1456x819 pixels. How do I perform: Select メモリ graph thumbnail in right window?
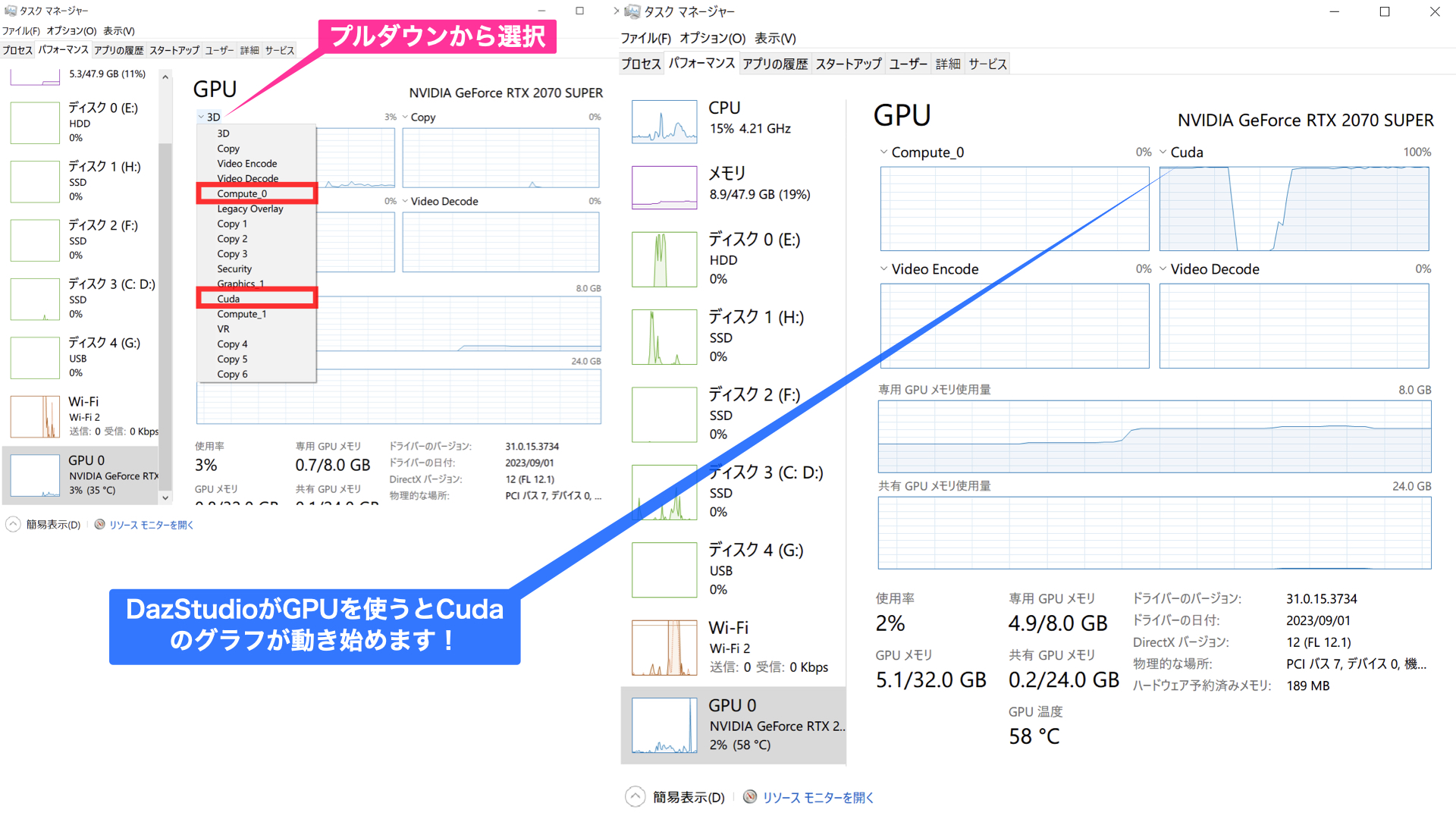(x=664, y=187)
